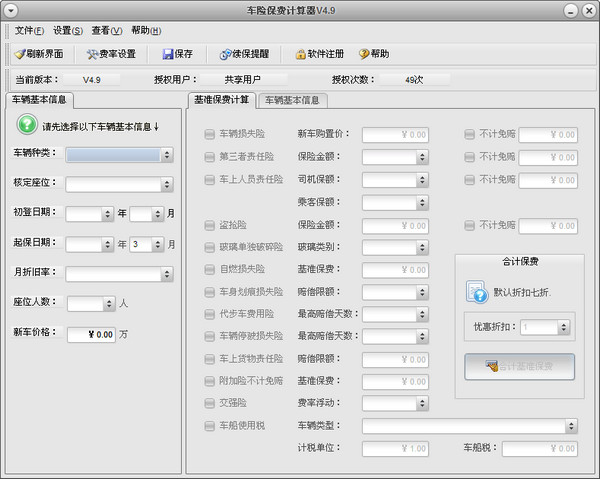
Task: Check 代步车费用险 option
Action: click(x=209, y=314)
